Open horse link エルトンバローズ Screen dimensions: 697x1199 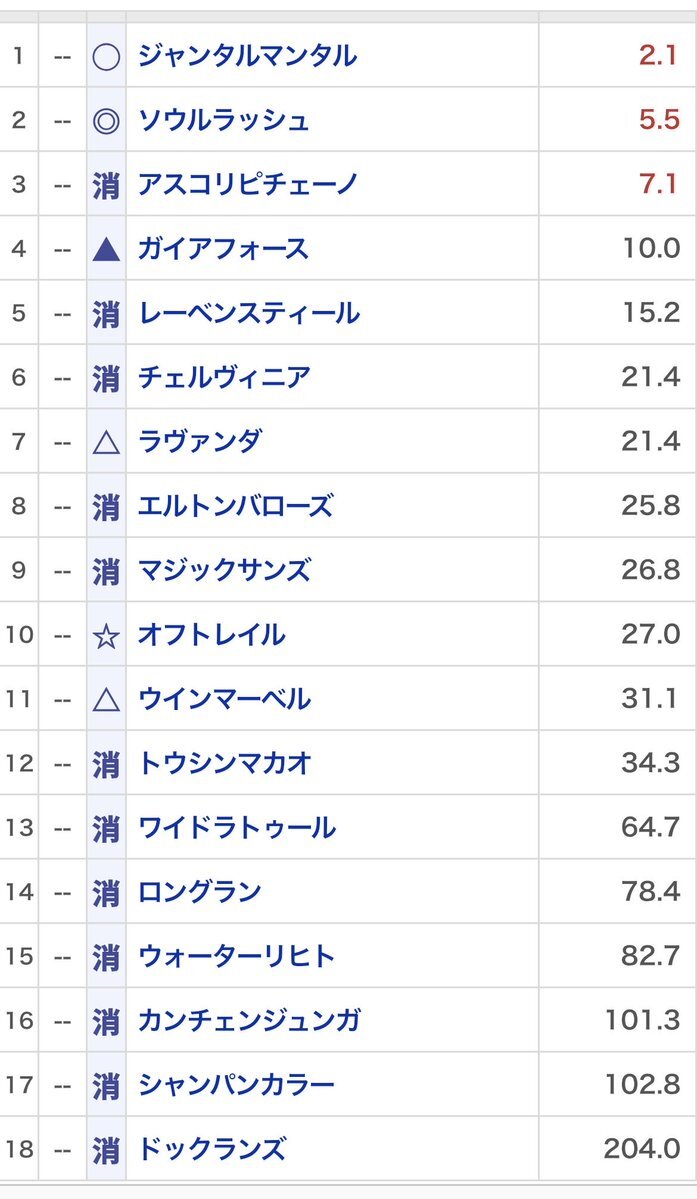pos(235,506)
